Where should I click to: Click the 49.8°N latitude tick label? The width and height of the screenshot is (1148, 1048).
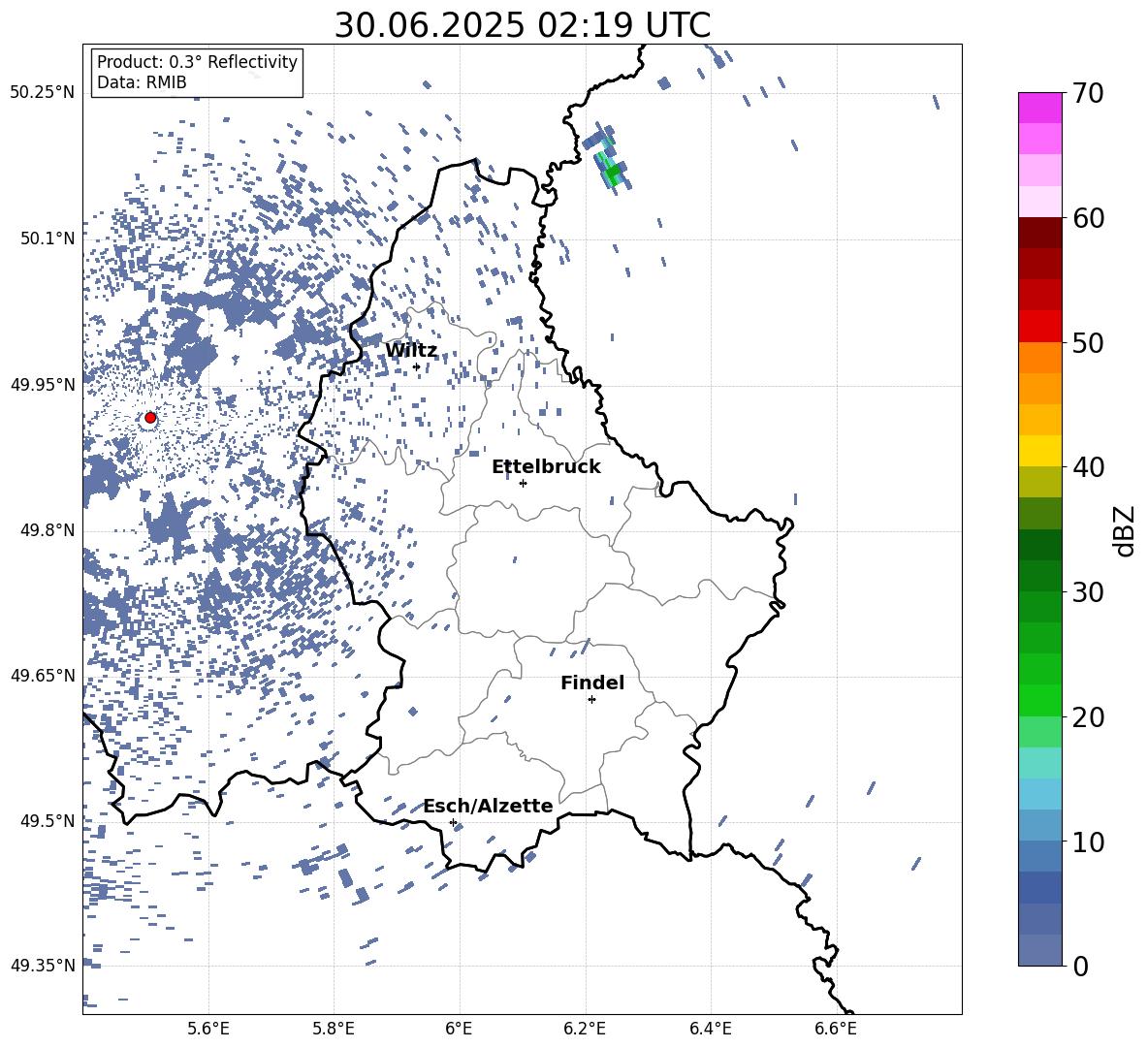click(x=48, y=530)
